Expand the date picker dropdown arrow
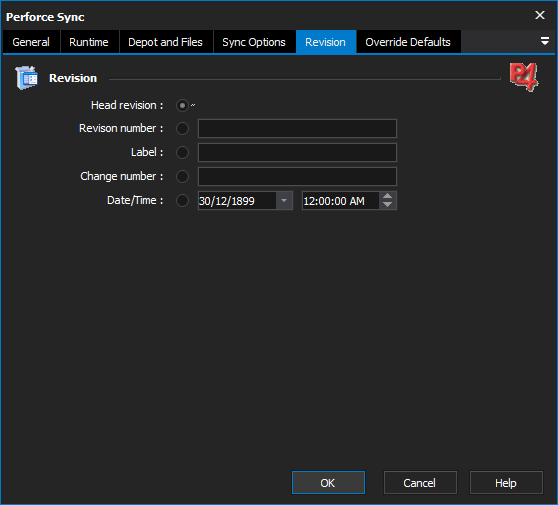 284,201
